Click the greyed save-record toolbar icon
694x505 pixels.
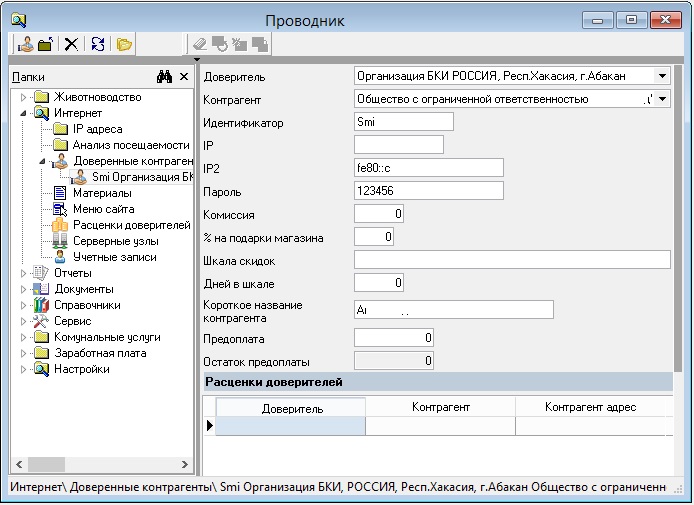point(220,44)
